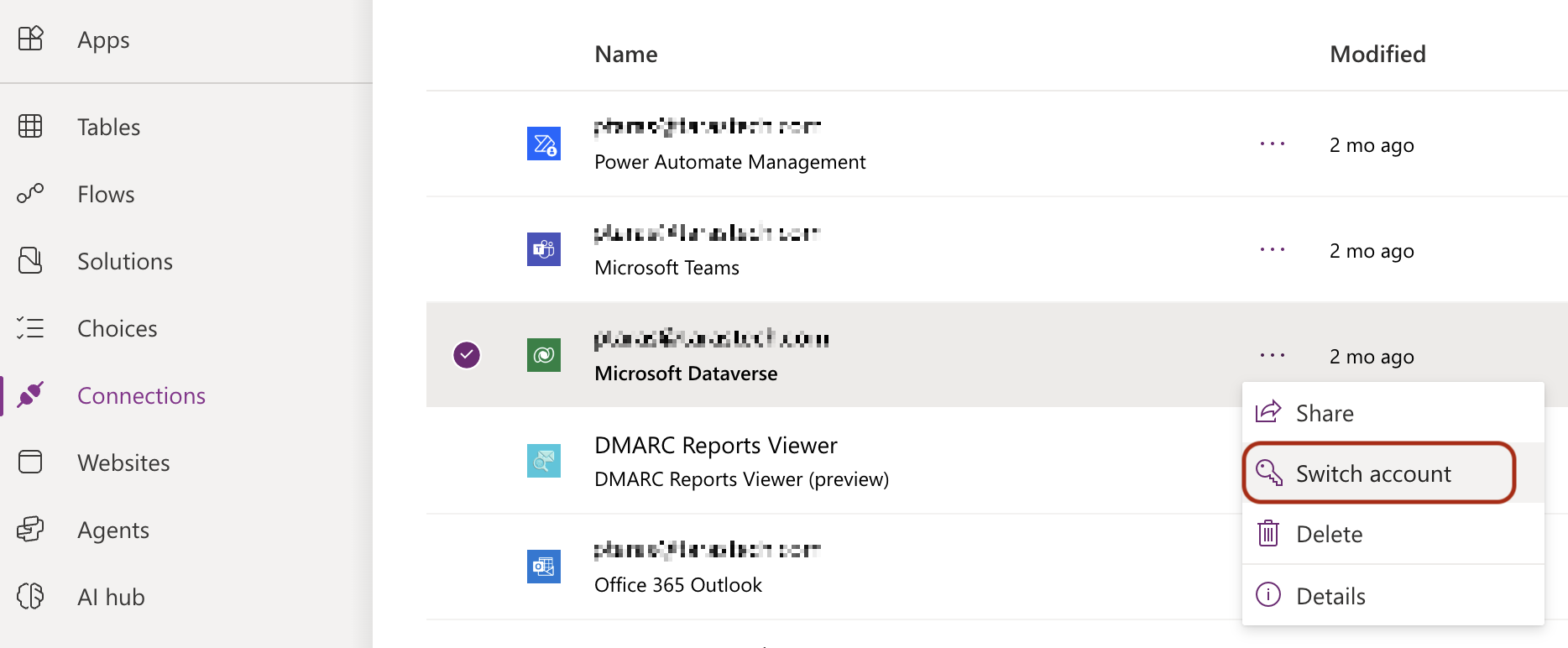
Task: Go to Choices in navigation
Action: (118, 328)
